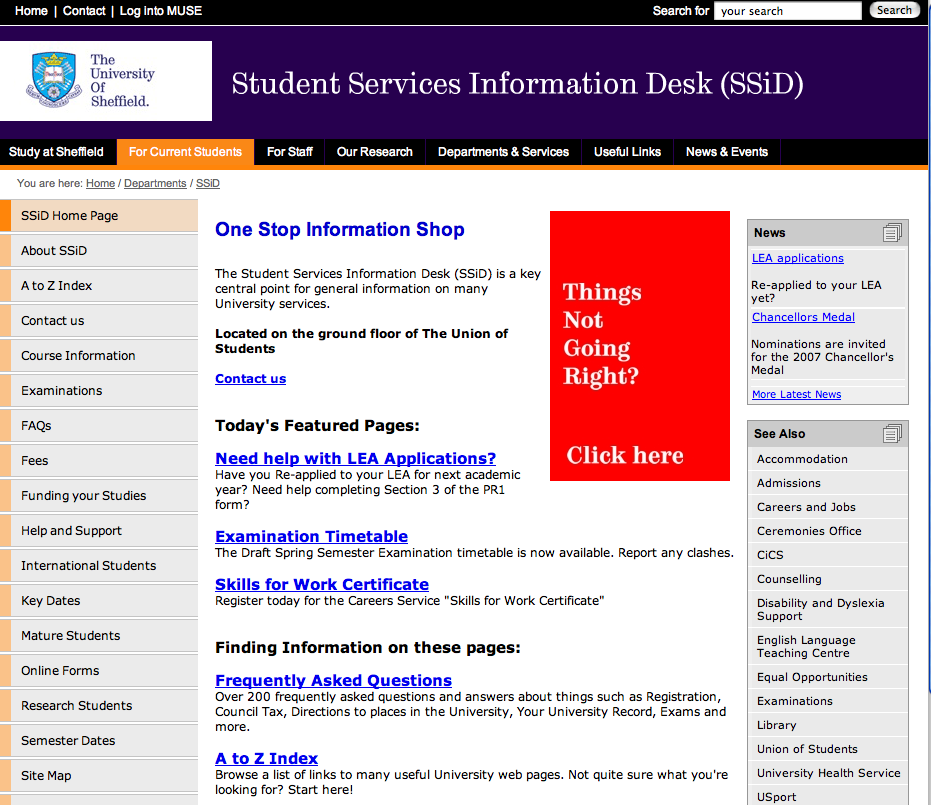
Task: Open the Study at Sheffield tab
Action: point(56,152)
